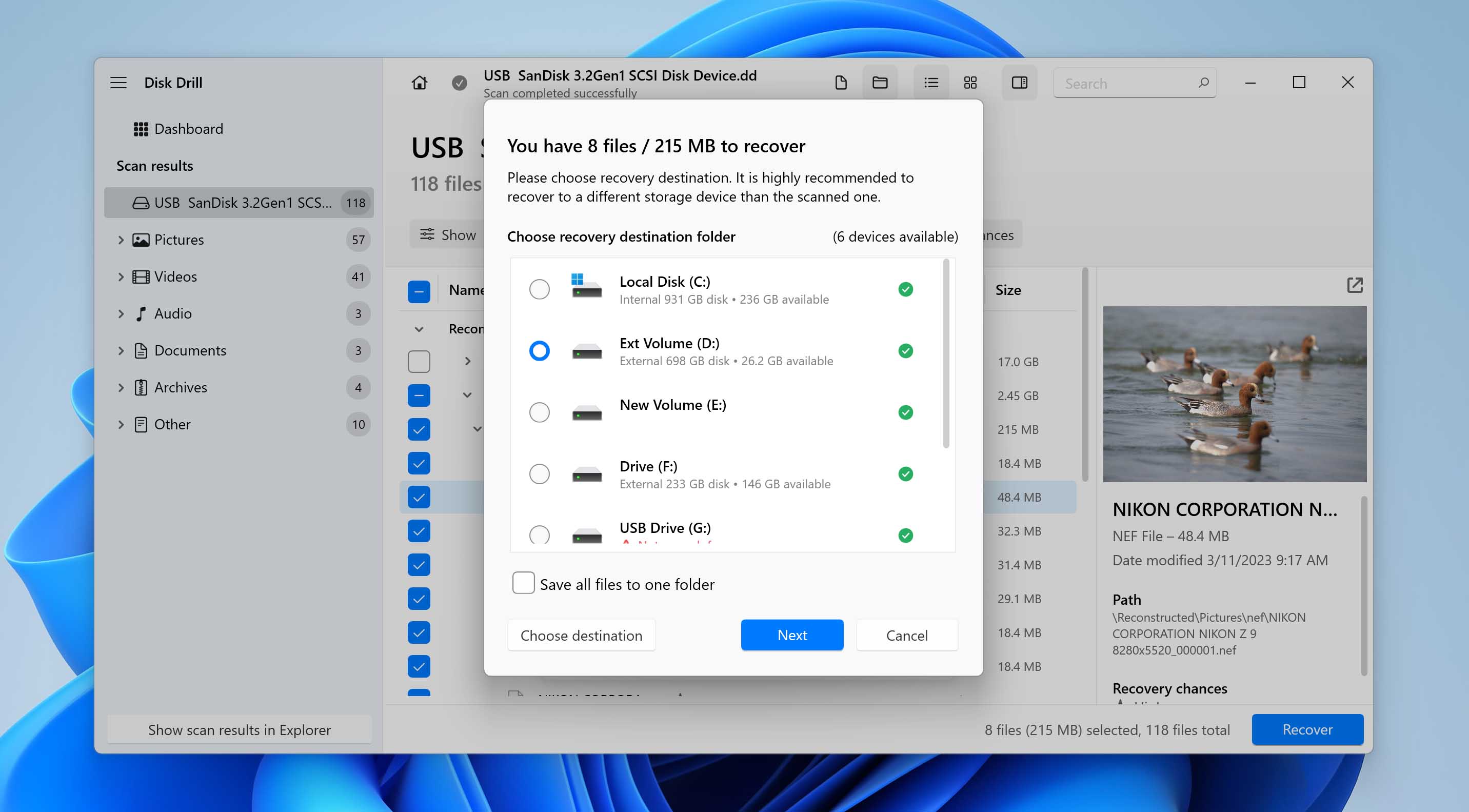Sort by the Size column header
This screenshot has width=1469, height=812.
(x=1008, y=290)
